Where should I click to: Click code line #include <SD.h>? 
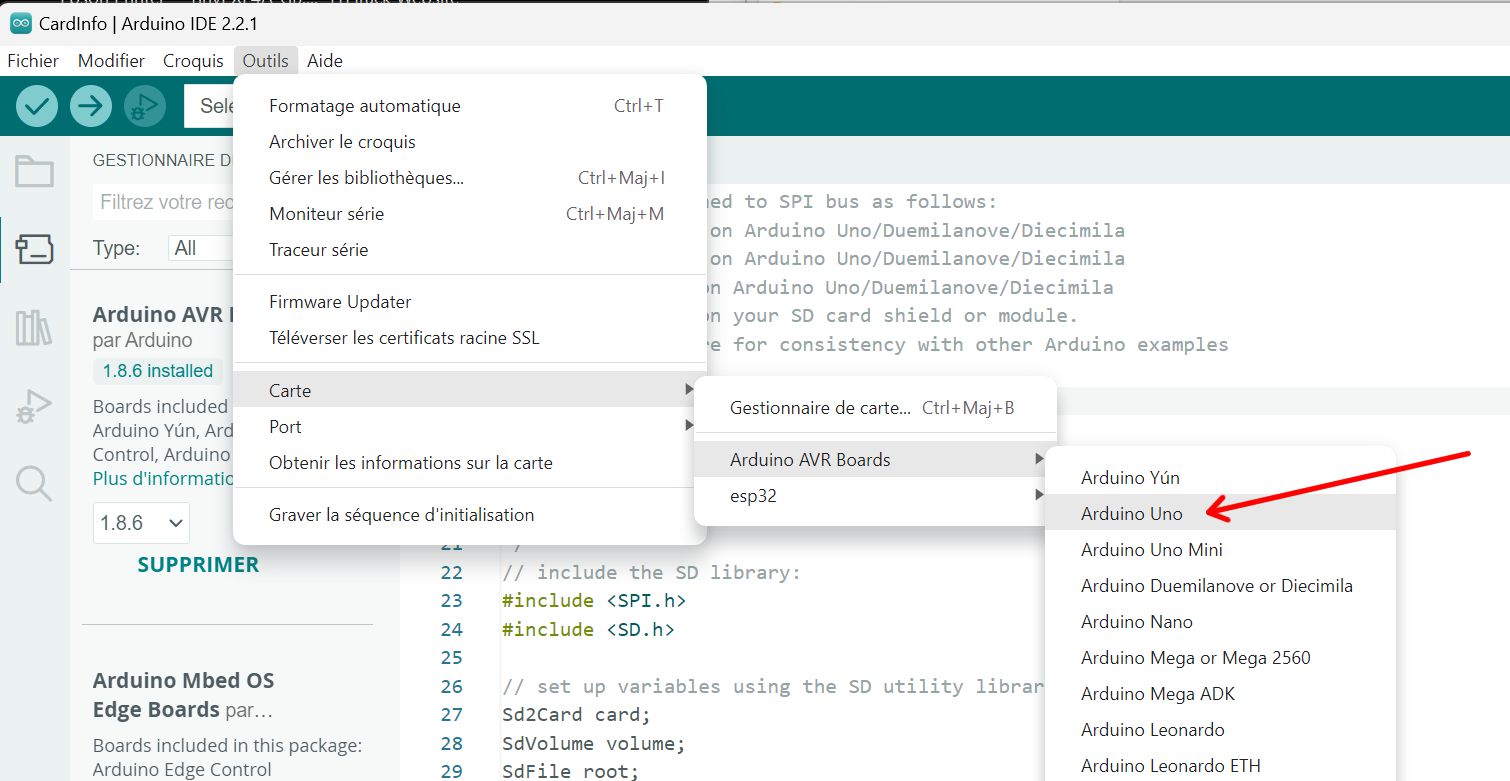(588, 630)
